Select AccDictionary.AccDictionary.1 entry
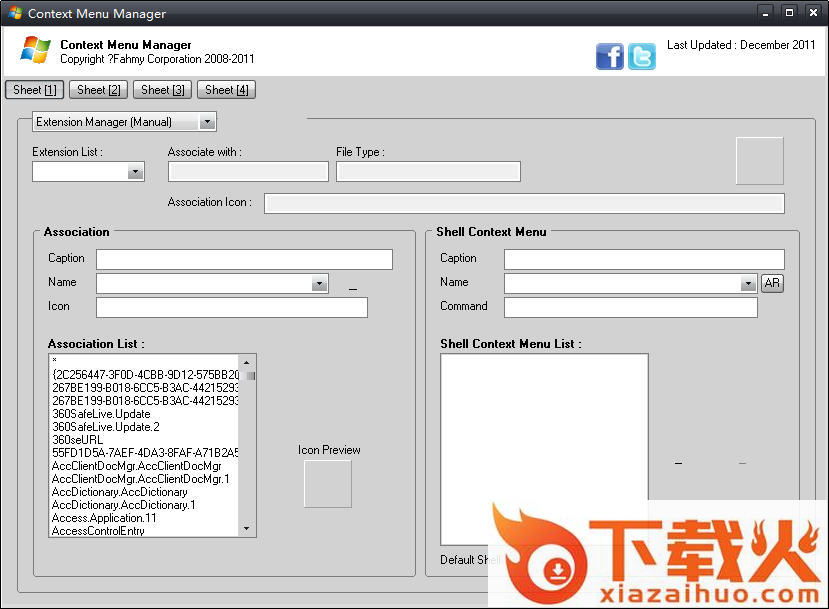This screenshot has height=609, width=829. [144, 505]
